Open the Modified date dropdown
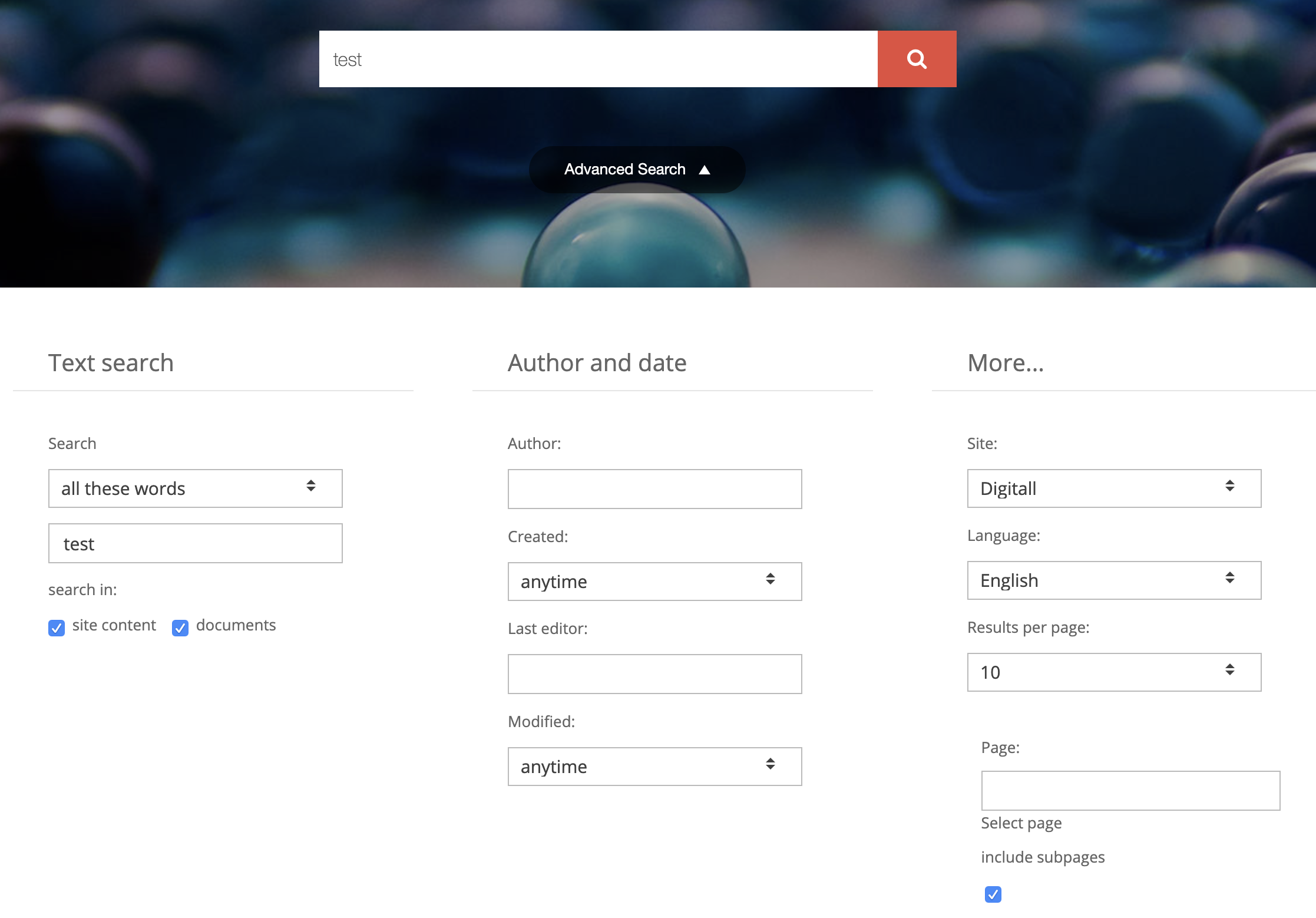Viewport: 1316px width, 918px height. (x=654, y=767)
